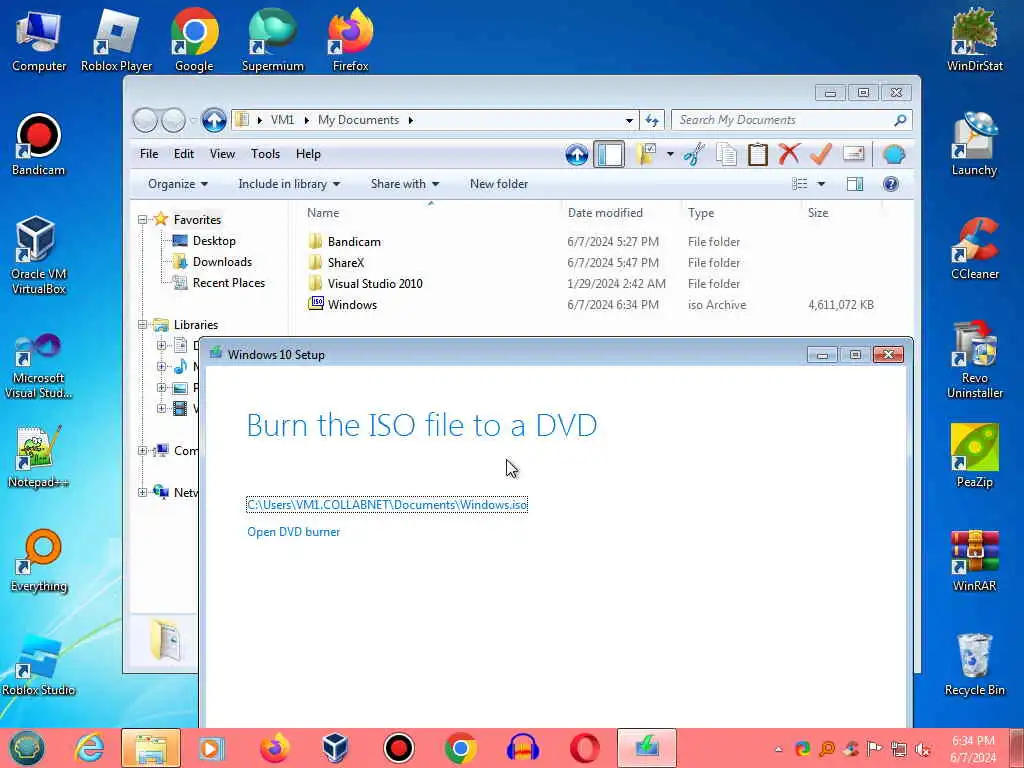Open the View menu
Viewport: 1024px width, 768px height.
click(222, 154)
